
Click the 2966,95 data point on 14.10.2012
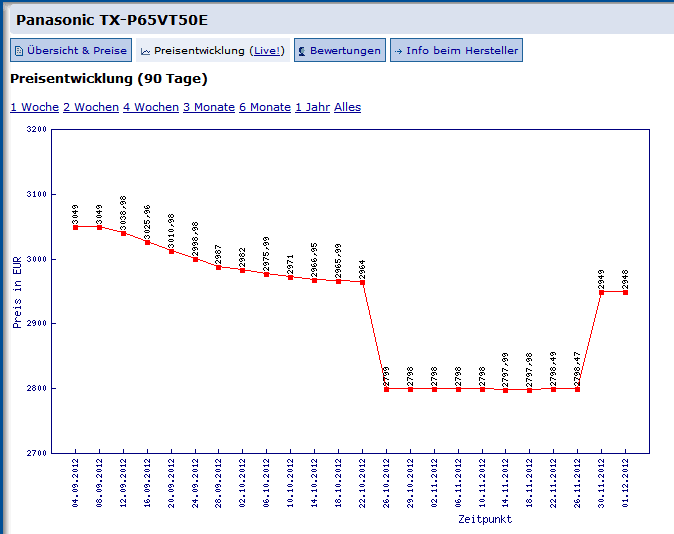coord(315,280)
